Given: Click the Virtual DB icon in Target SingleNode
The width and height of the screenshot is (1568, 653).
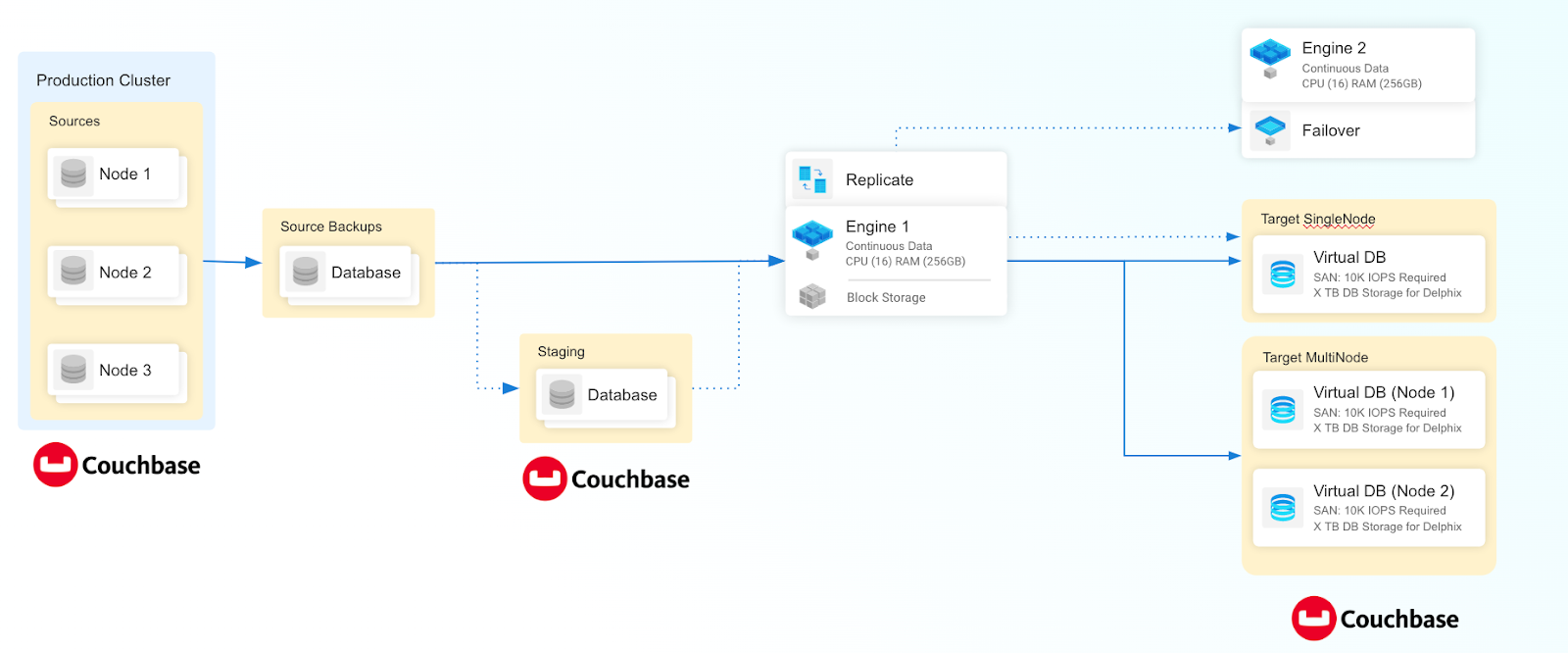Looking at the screenshot, I should pos(1283,274).
